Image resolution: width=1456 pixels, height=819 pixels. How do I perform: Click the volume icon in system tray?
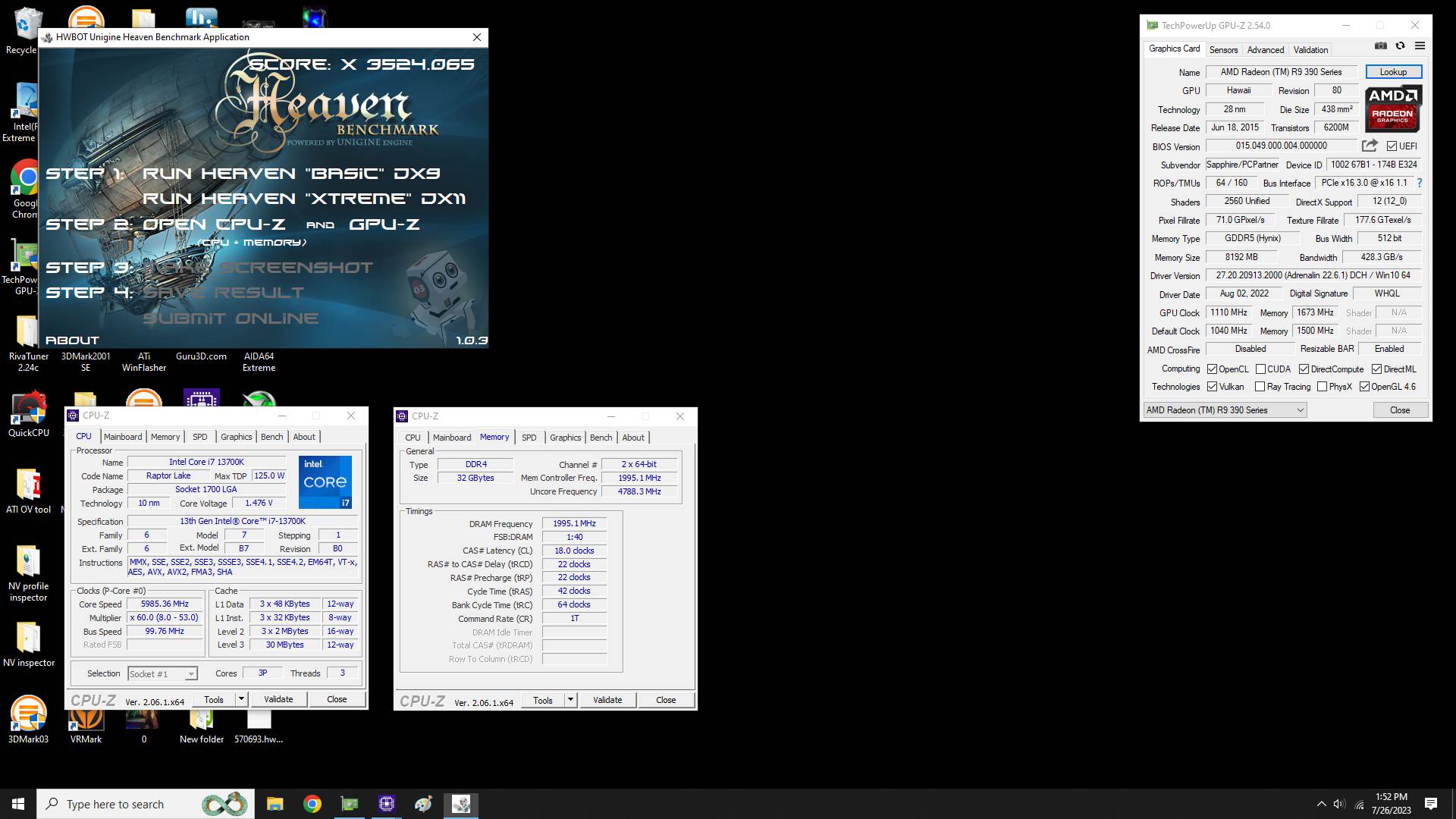[x=1339, y=804]
